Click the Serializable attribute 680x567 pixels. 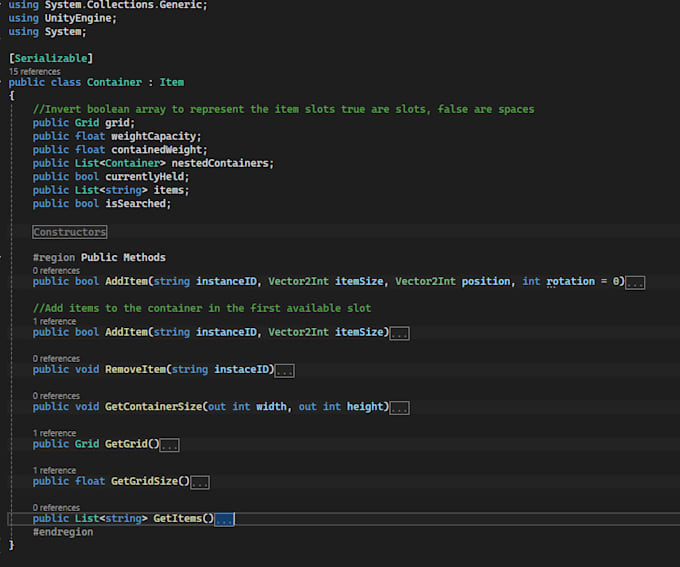click(51, 59)
